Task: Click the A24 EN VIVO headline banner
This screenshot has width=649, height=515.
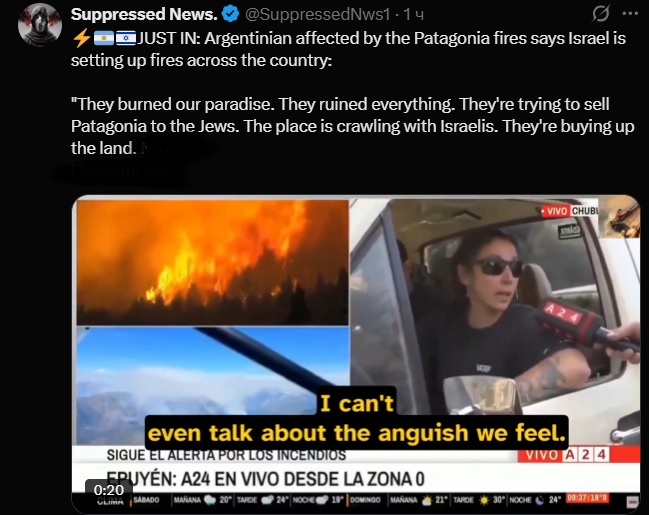Action: tap(265, 479)
